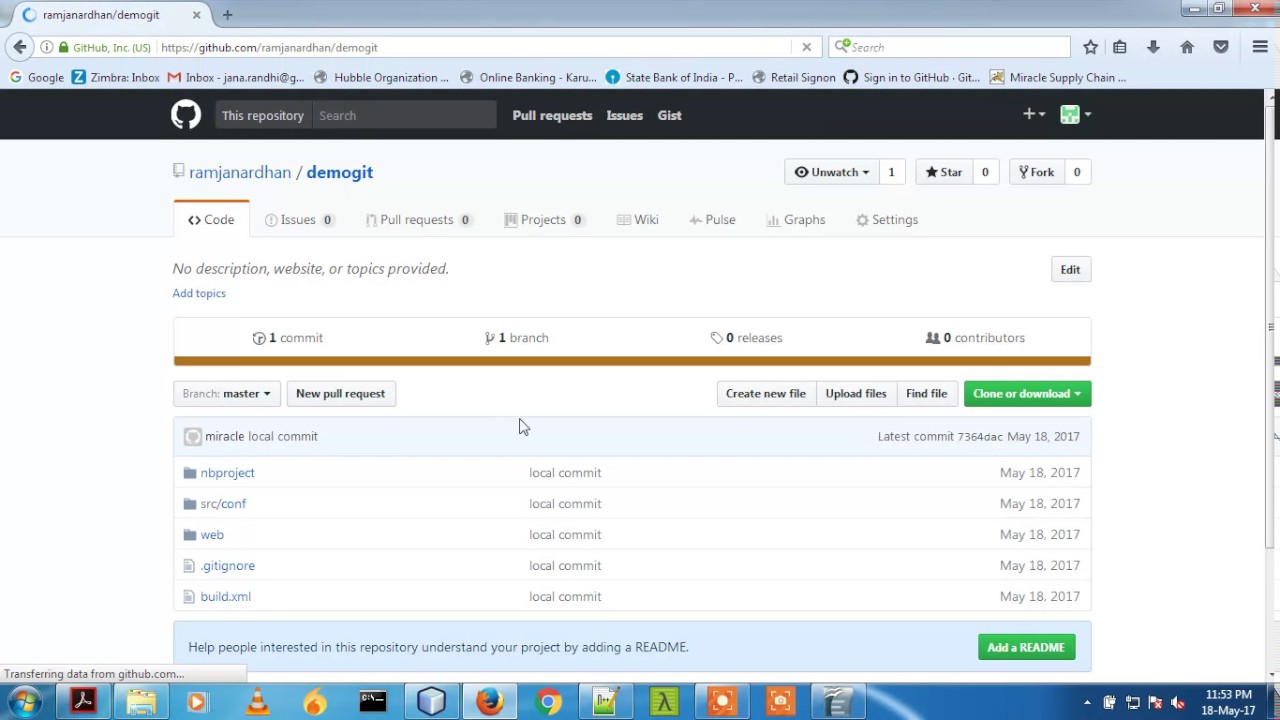
Task: Open the Pulse tab
Action: point(712,220)
